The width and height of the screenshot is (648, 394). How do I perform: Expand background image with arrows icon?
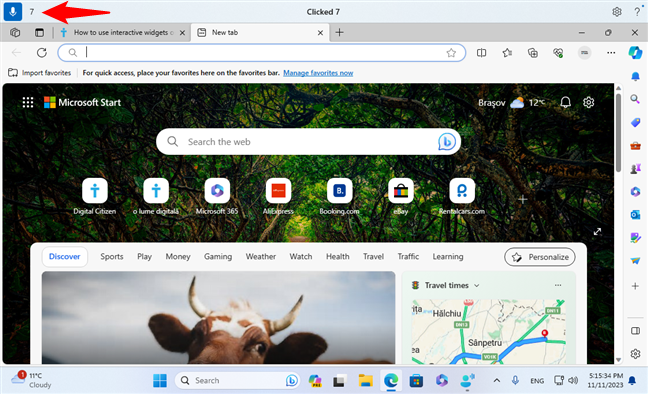point(597,232)
